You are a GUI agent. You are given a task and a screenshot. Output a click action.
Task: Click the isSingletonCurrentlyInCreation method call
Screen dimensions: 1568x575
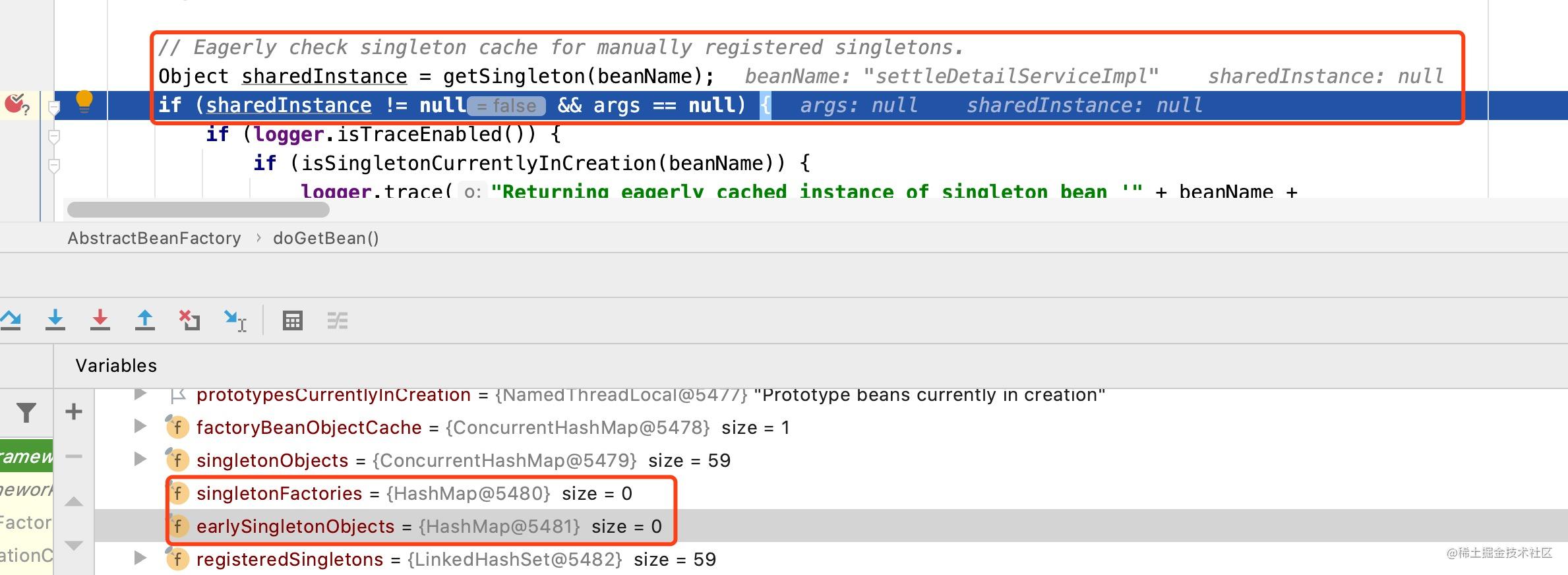[543, 164]
